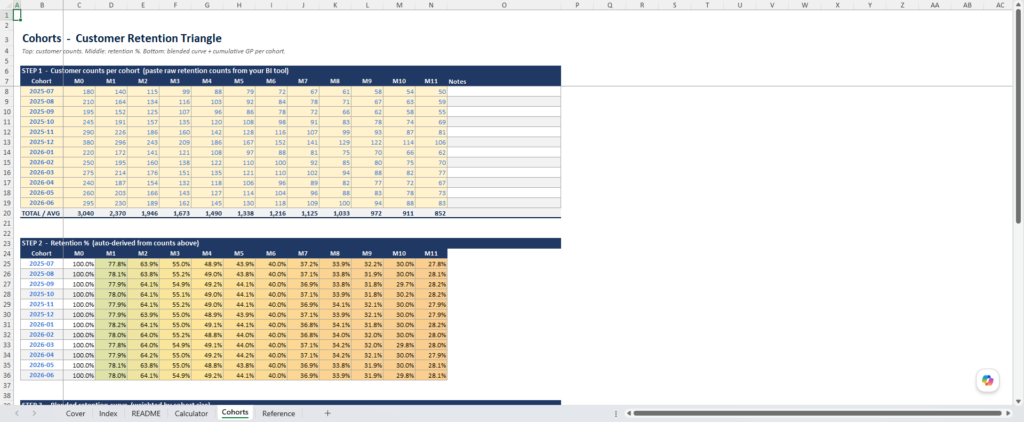Select cohort 2026-01 in retention table

coord(42,325)
